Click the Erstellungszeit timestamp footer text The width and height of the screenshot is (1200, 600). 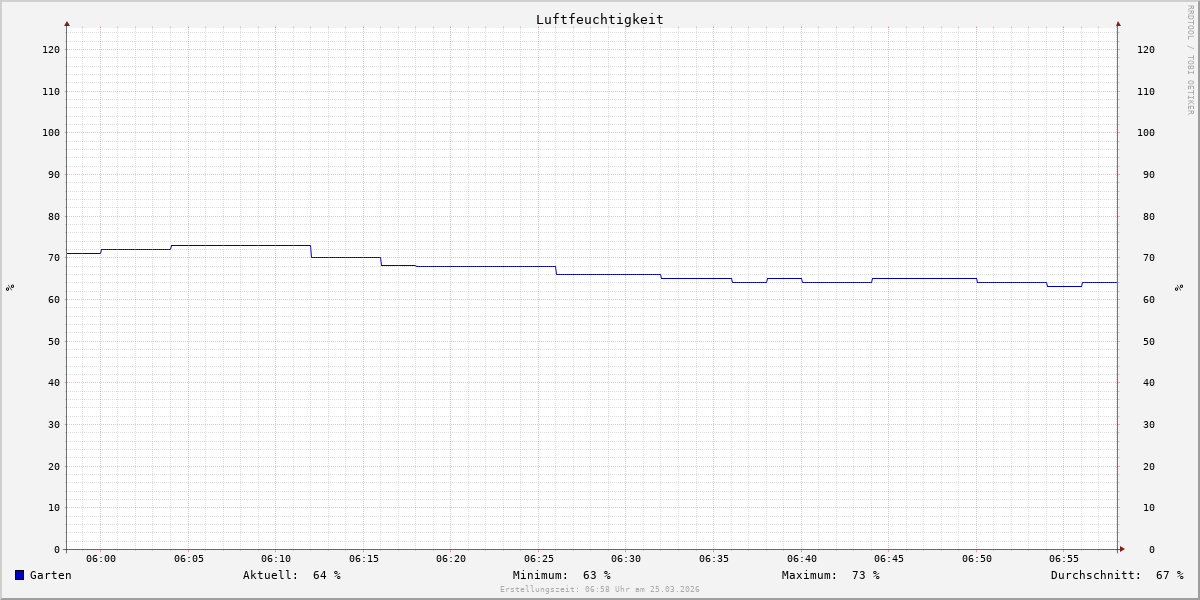coord(600,590)
